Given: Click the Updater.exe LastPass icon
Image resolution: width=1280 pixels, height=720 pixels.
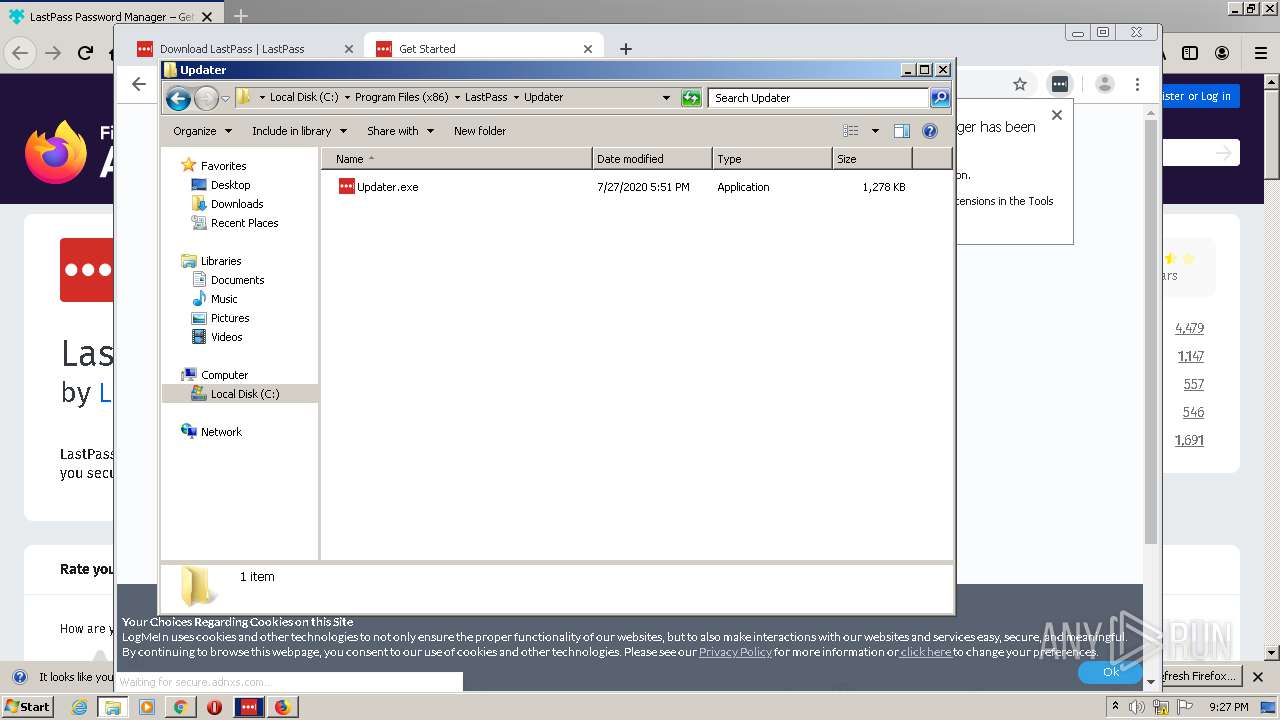Looking at the screenshot, I should click(x=346, y=186).
